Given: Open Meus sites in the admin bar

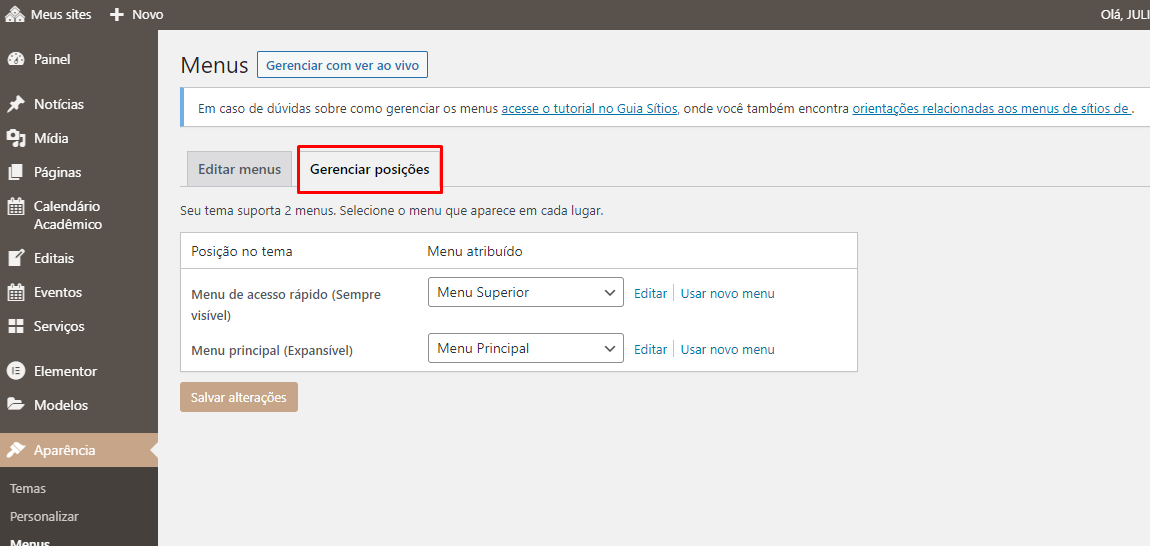Looking at the screenshot, I should pos(49,15).
